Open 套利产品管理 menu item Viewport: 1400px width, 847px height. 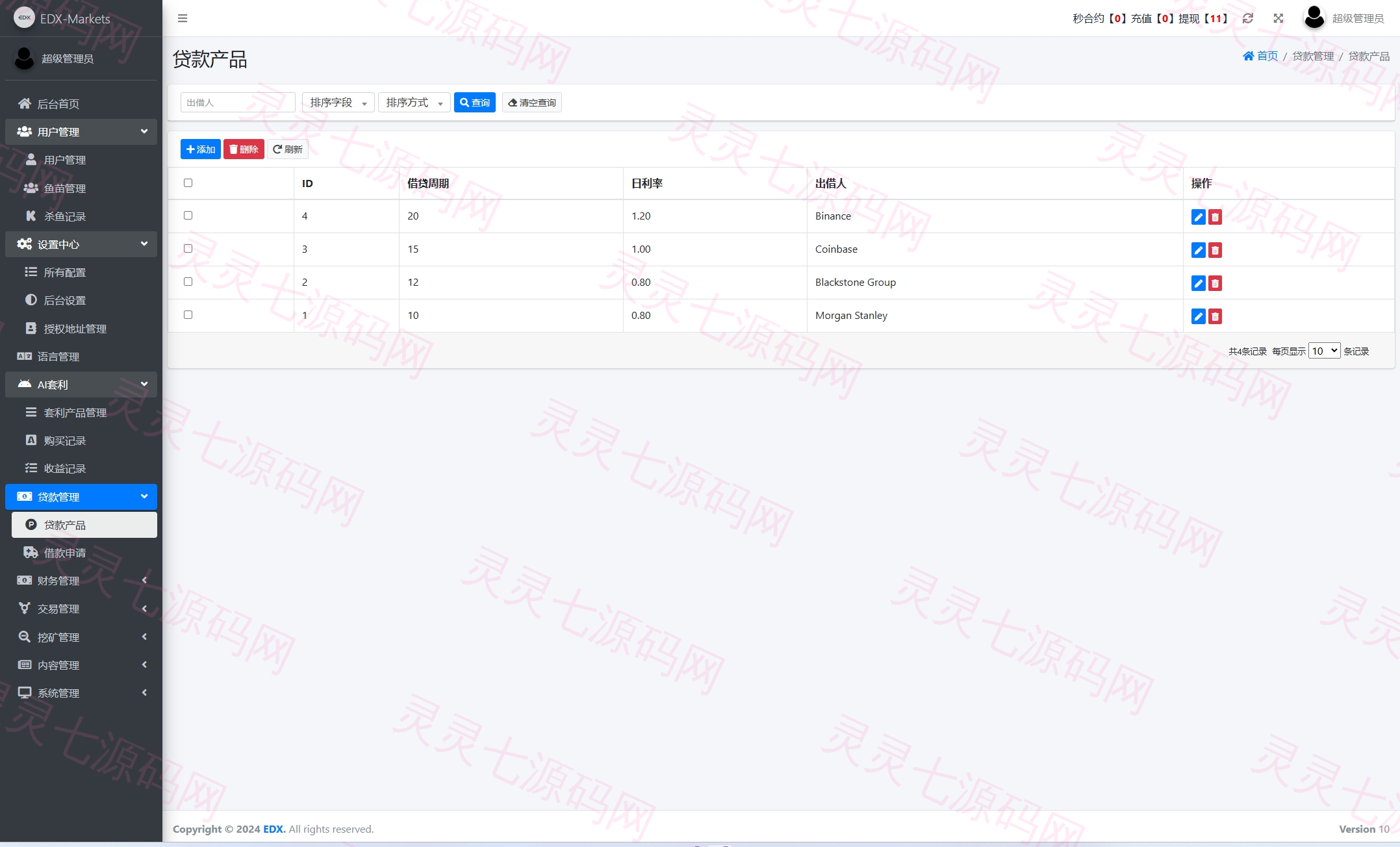[81, 412]
